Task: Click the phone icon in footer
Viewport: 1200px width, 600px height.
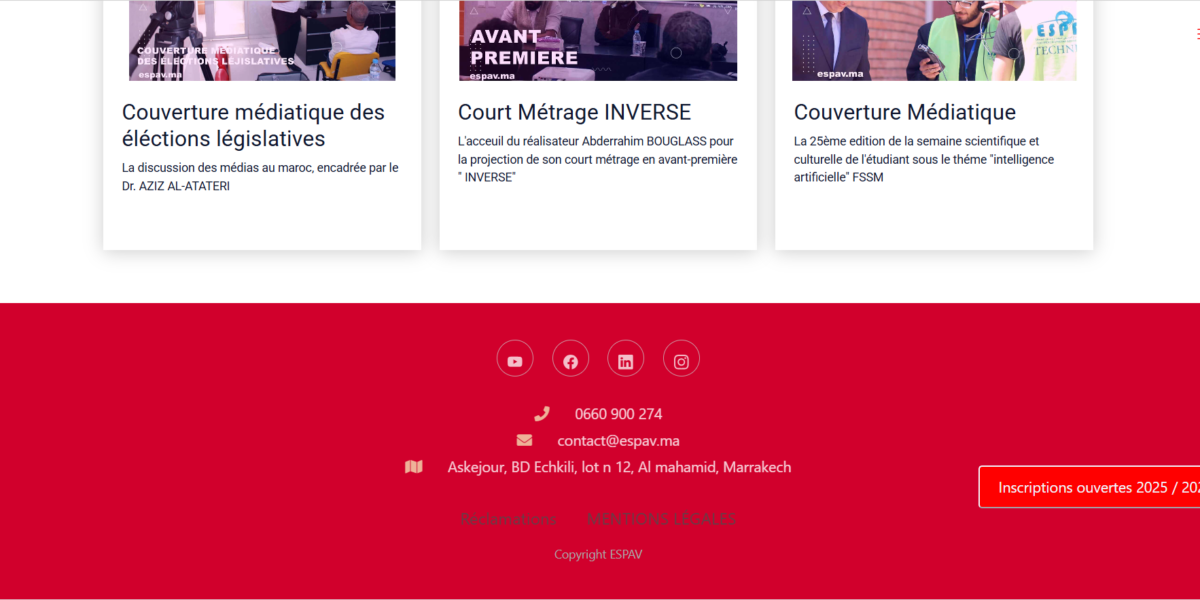Action: coord(542,414)
